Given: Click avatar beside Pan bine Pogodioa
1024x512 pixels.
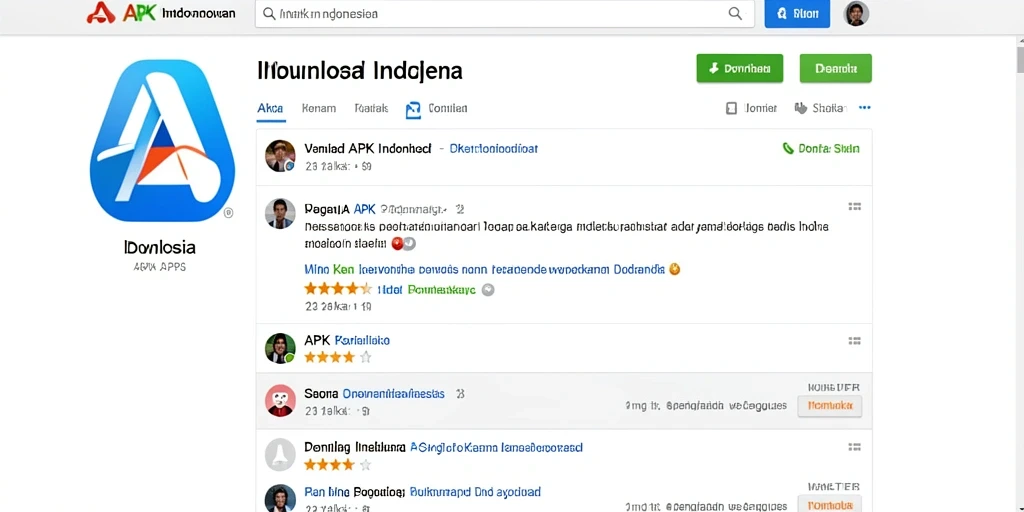Looking at the screenshot, I should [x=280, y=499].
